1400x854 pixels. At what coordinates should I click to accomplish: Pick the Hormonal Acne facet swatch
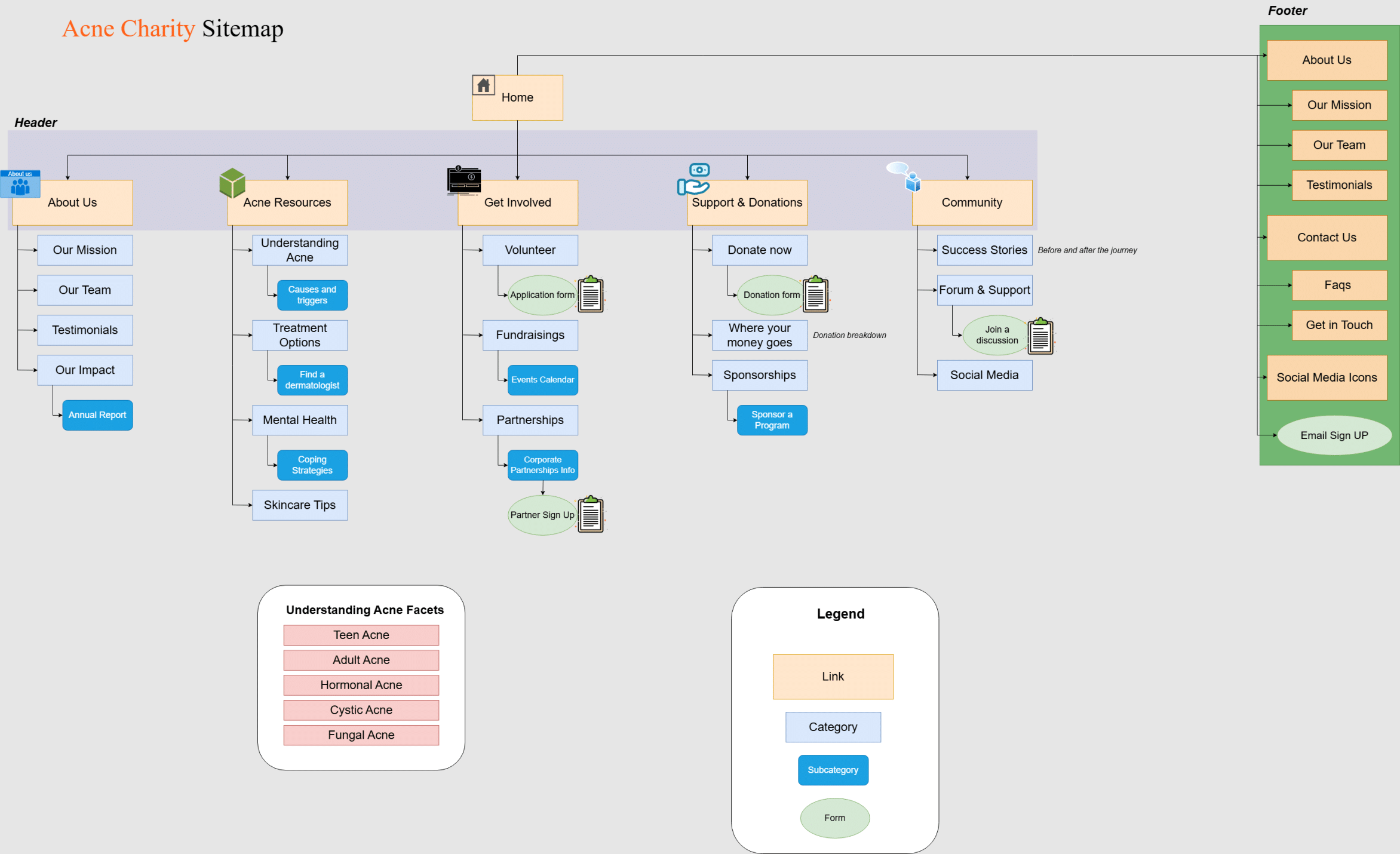[361, 685]
